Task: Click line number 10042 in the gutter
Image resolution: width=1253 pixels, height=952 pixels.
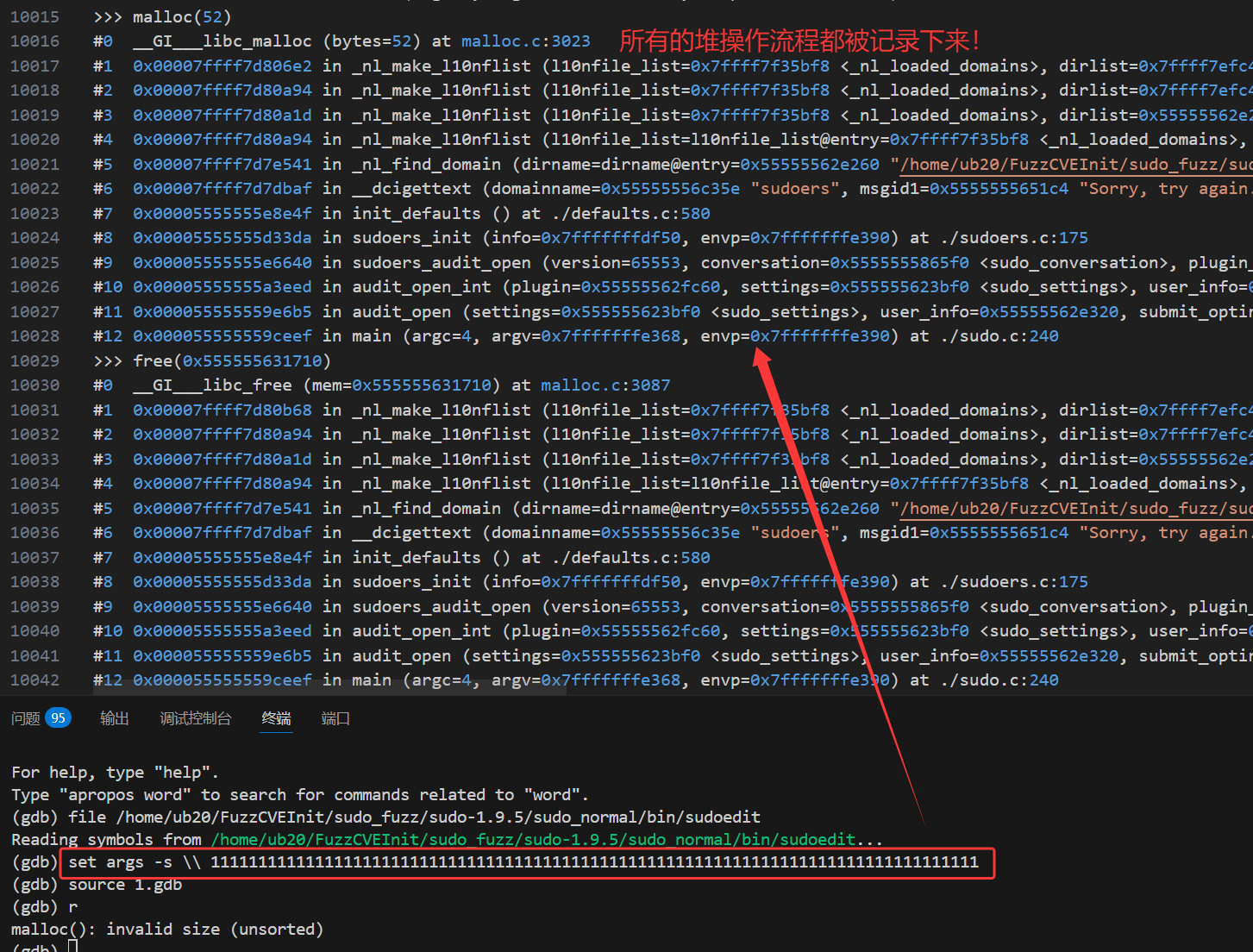Action: [x=35, y=680]
